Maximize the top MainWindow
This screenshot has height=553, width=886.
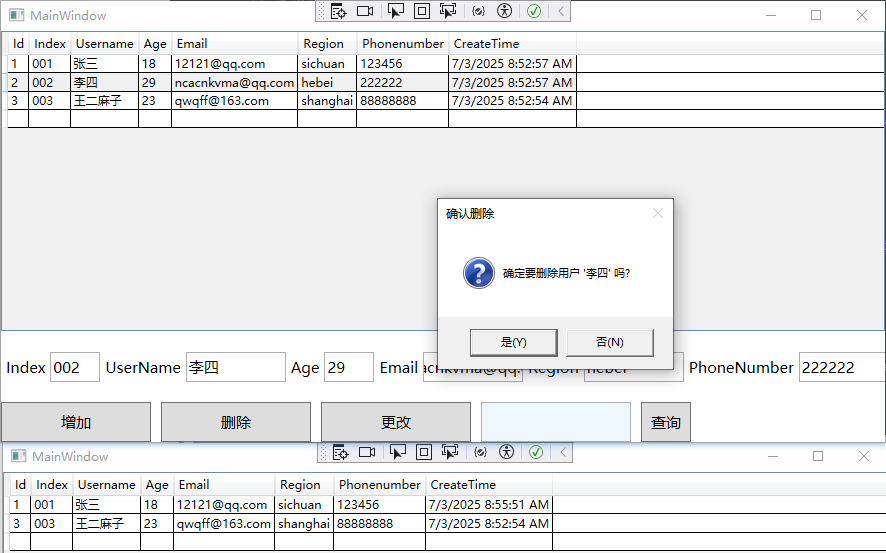[816, 15]
